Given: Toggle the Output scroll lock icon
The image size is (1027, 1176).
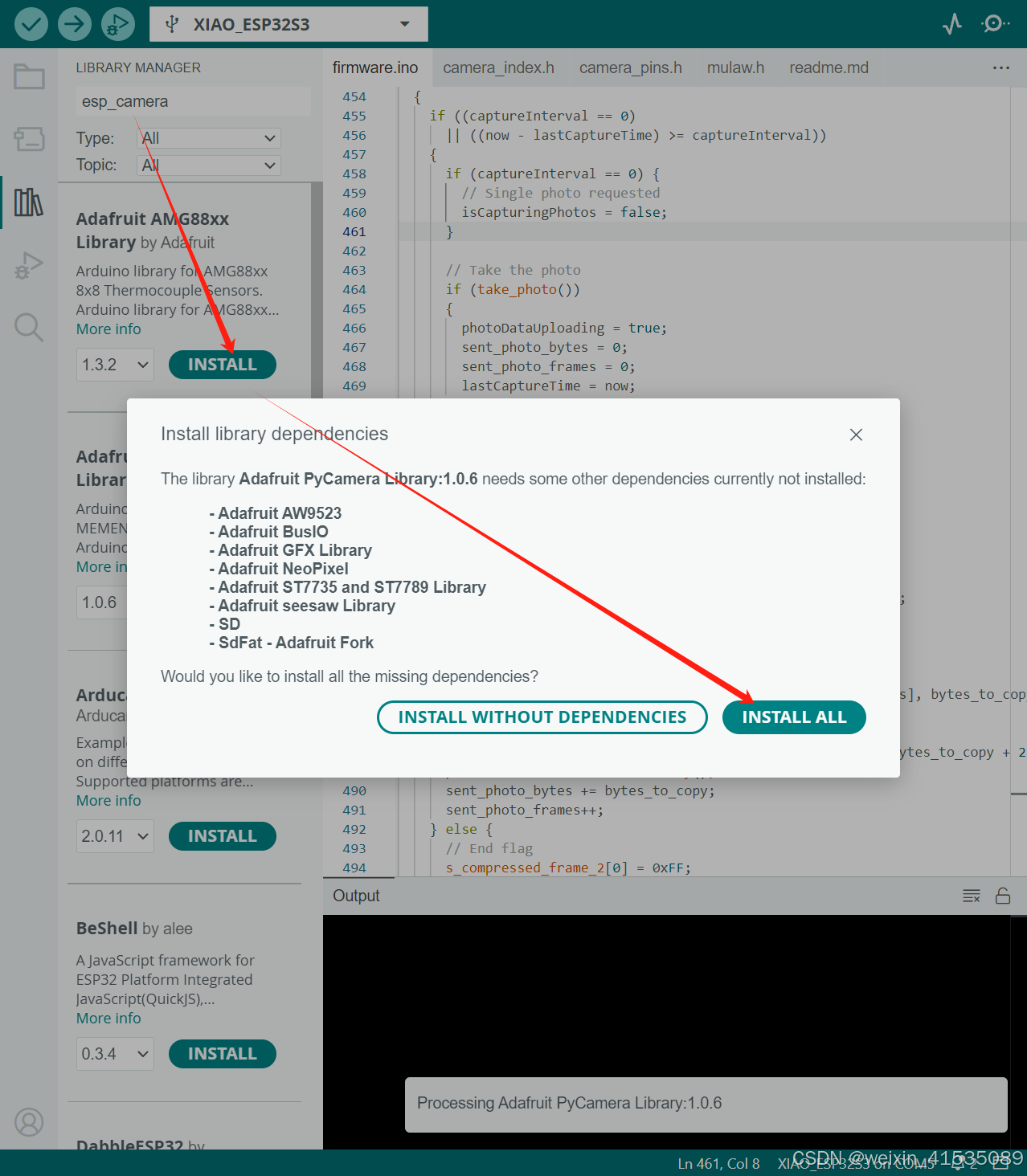Looking at the screenshot, I should click(1003, 896).
